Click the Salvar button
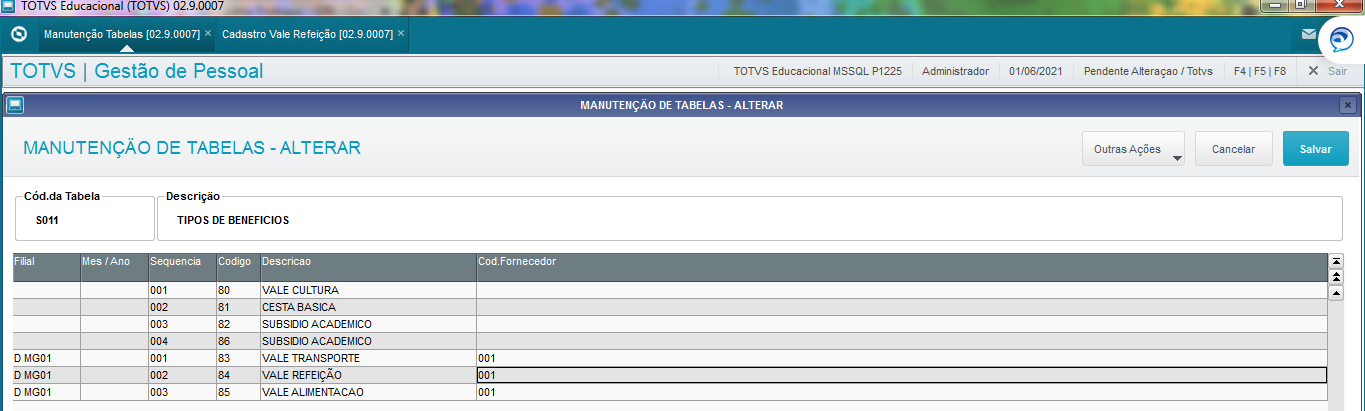Screen dimensions: 1365x411 point(1316,149)
